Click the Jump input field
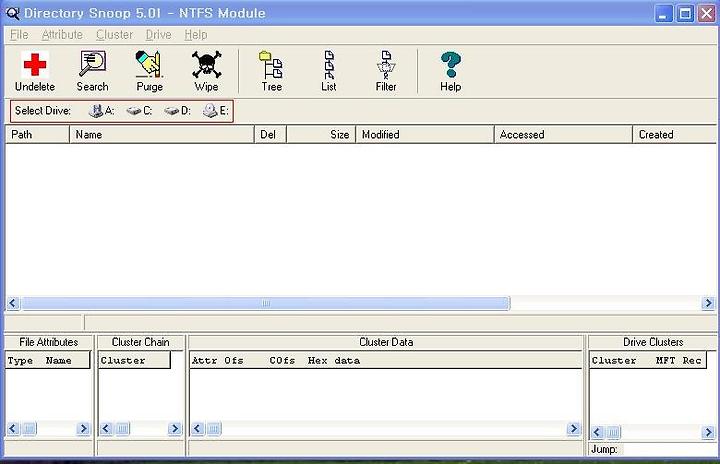 (x=668, y=449)
